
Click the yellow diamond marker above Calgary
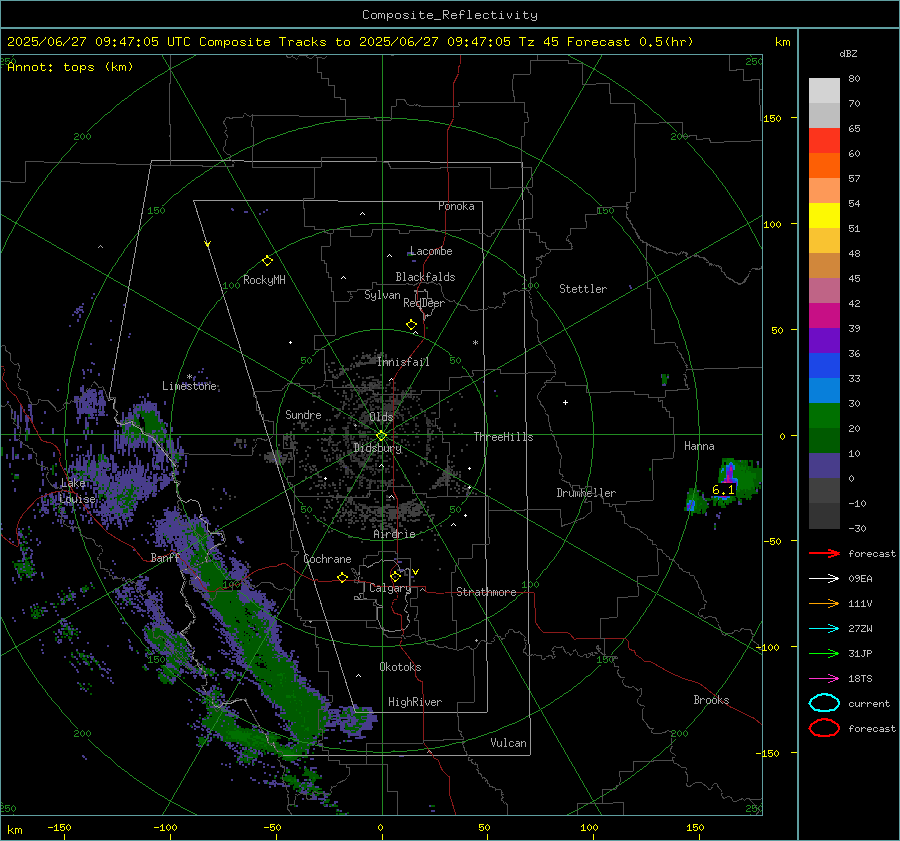click(395, 576)
